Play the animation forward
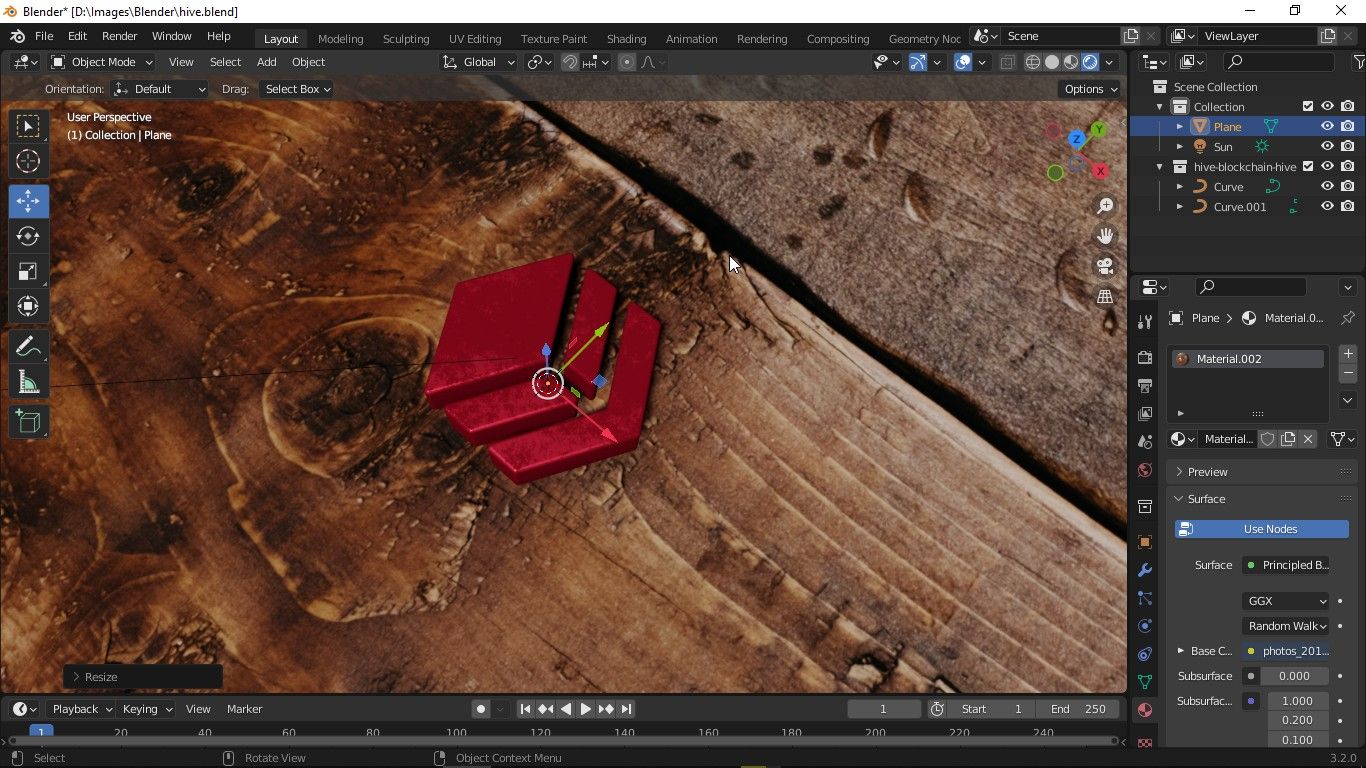This screenshot has width=1366, height=768. click(586, 709)
